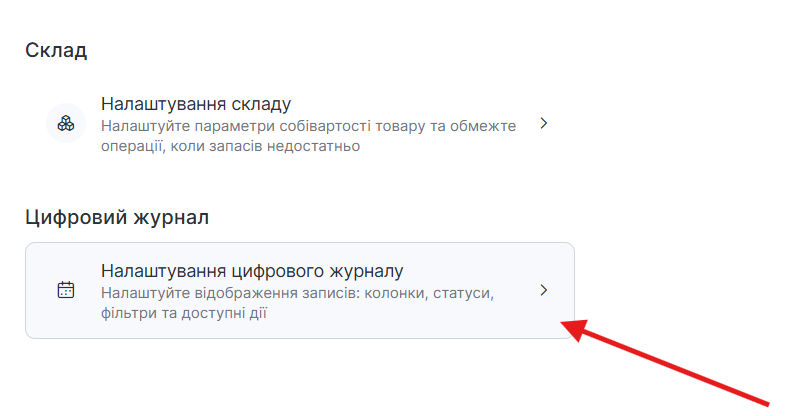Click the warehouse boxes icon
791x416 pixels.
coord(66,124)
